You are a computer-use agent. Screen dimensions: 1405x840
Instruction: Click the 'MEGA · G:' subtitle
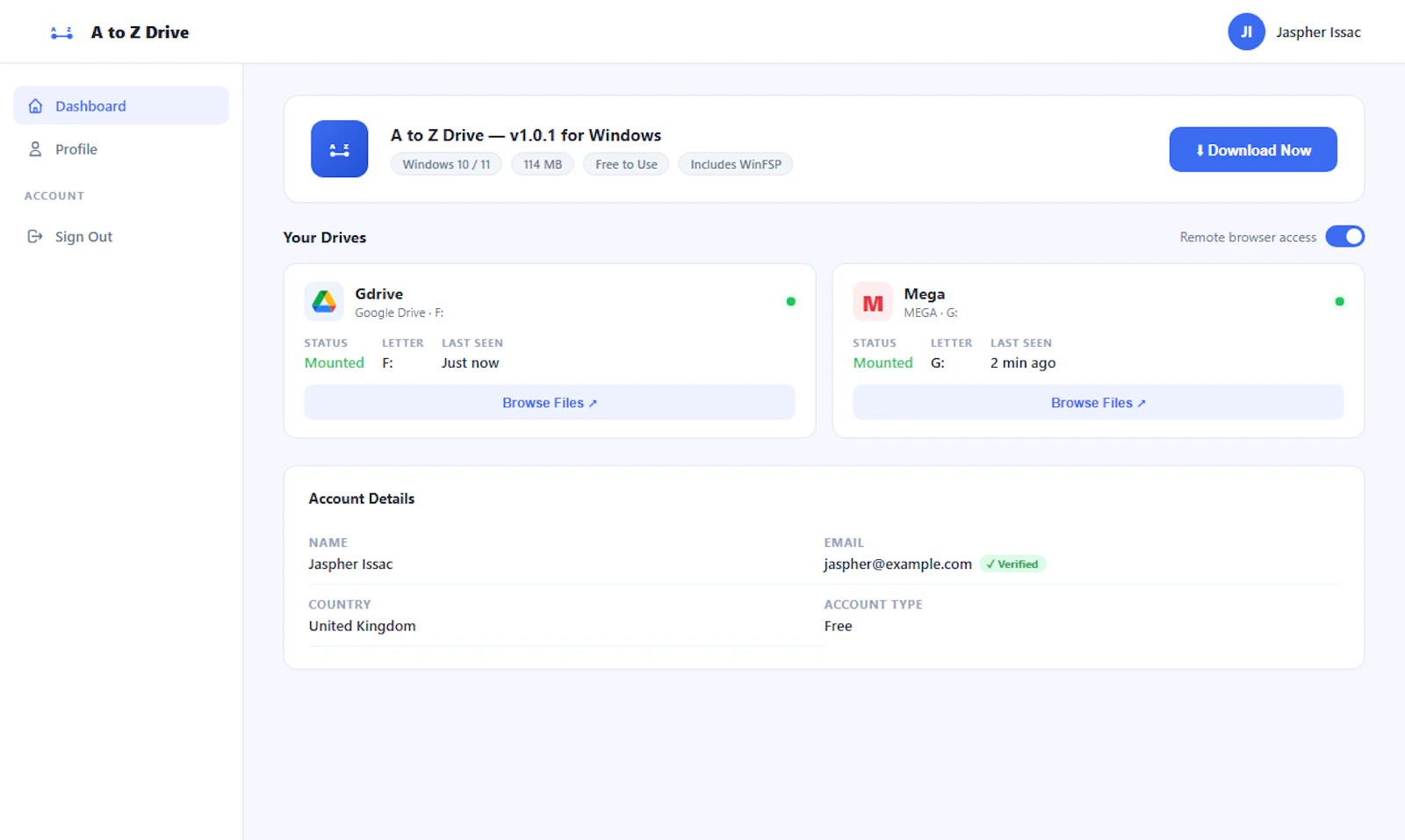tap(931, 312)
